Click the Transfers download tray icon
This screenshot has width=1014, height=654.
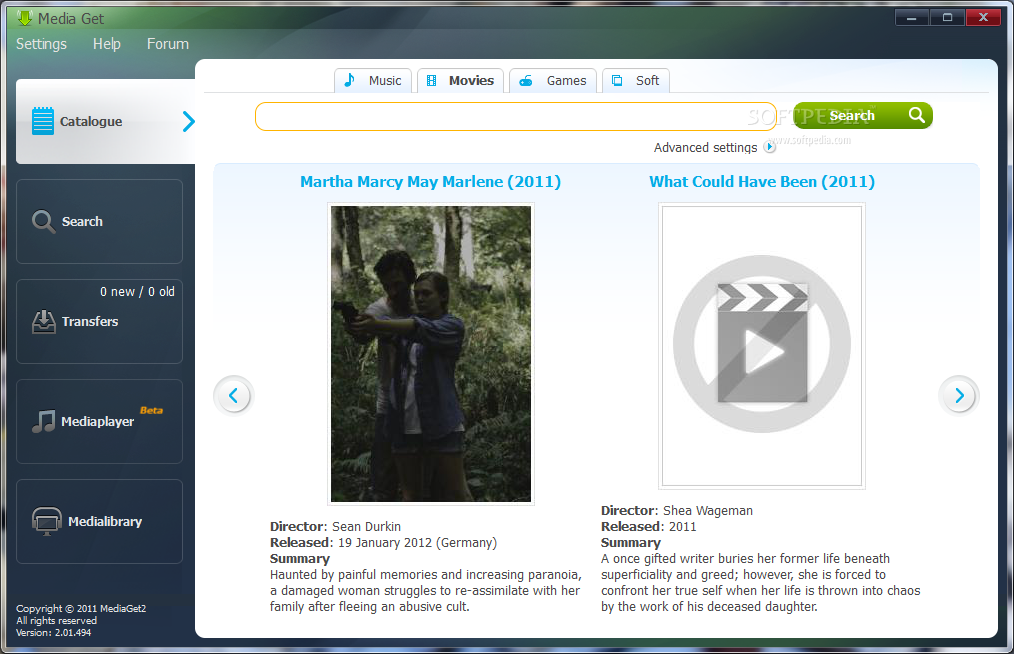point(43,322)
